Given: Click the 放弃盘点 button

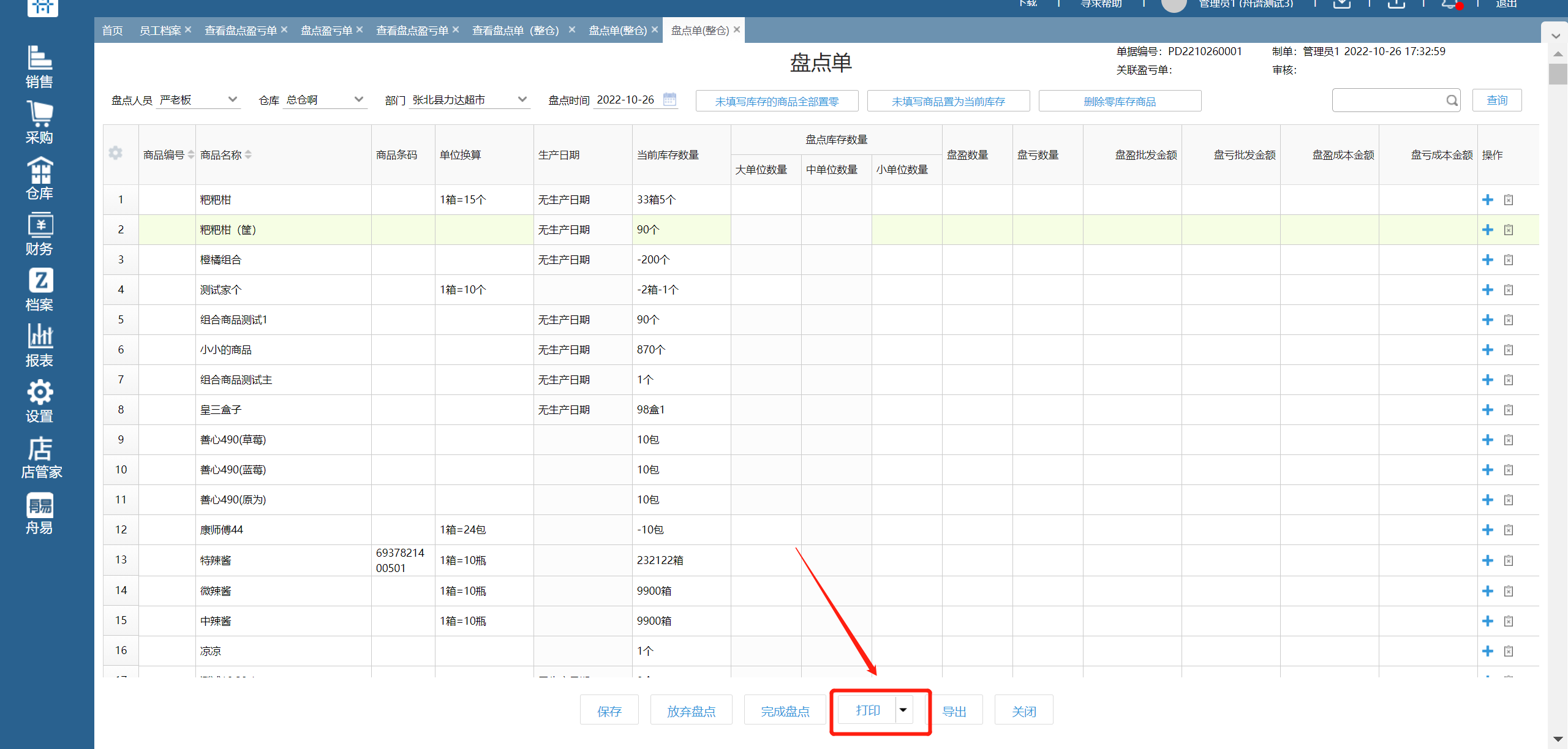Looking at the screenshot, I should [691, 710].
